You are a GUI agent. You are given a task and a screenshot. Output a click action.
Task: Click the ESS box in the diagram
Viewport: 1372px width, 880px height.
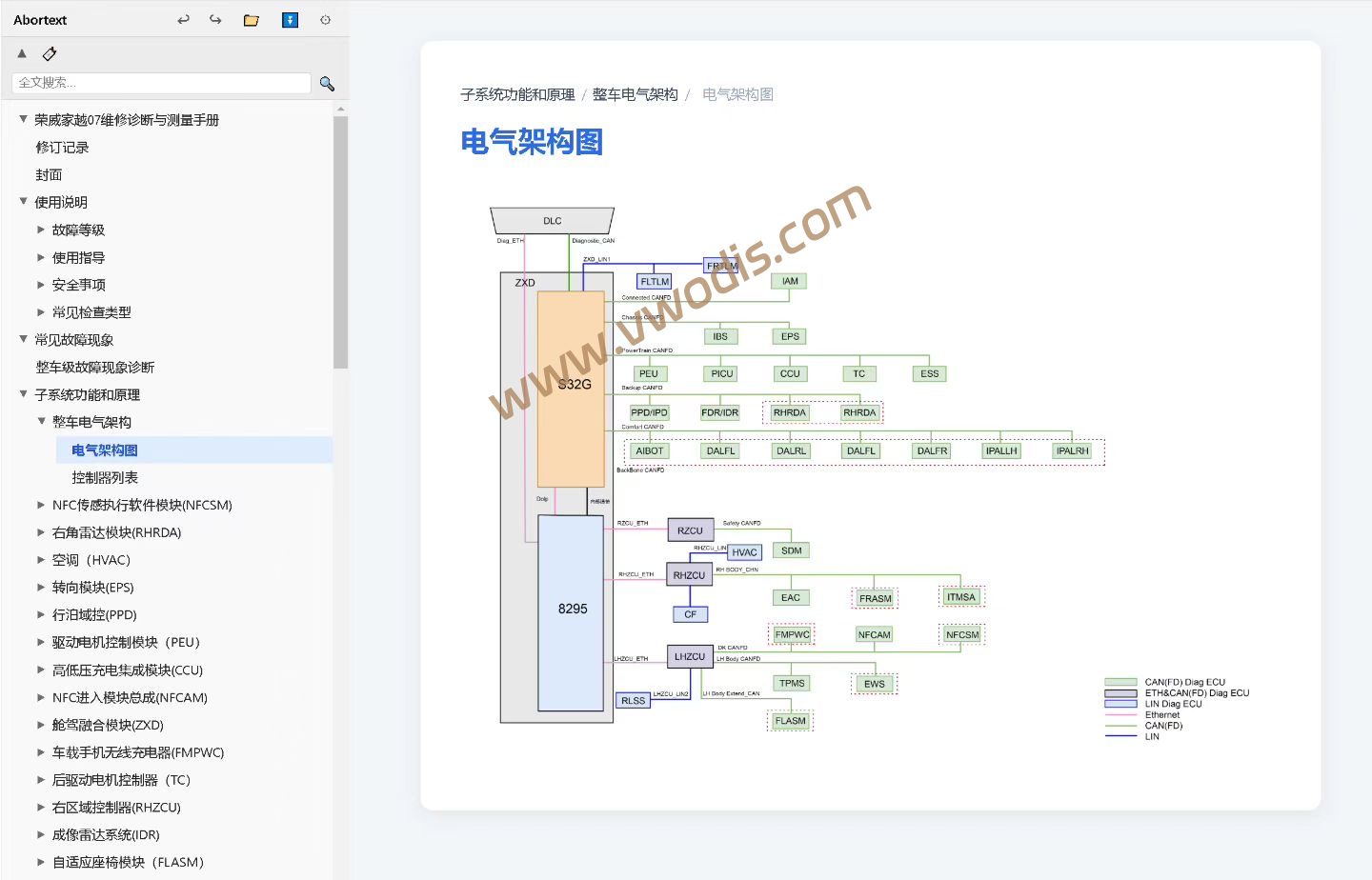(930, 374)
